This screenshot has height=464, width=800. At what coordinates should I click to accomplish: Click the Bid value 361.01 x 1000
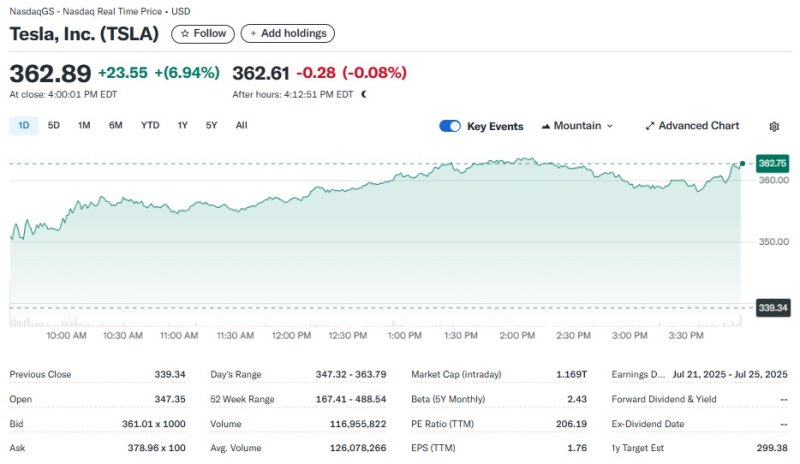pos(154,424)
